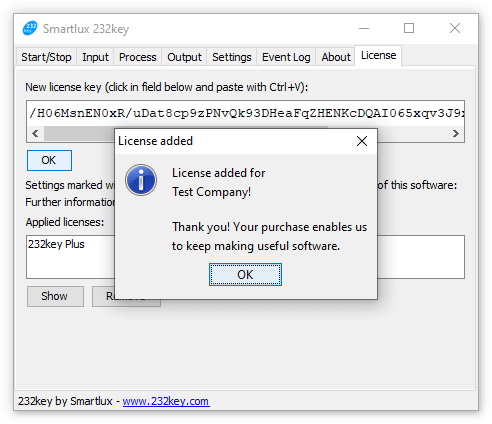Click OK below the license key field
The width and height of the screenshot is (492, 424).
49,160
